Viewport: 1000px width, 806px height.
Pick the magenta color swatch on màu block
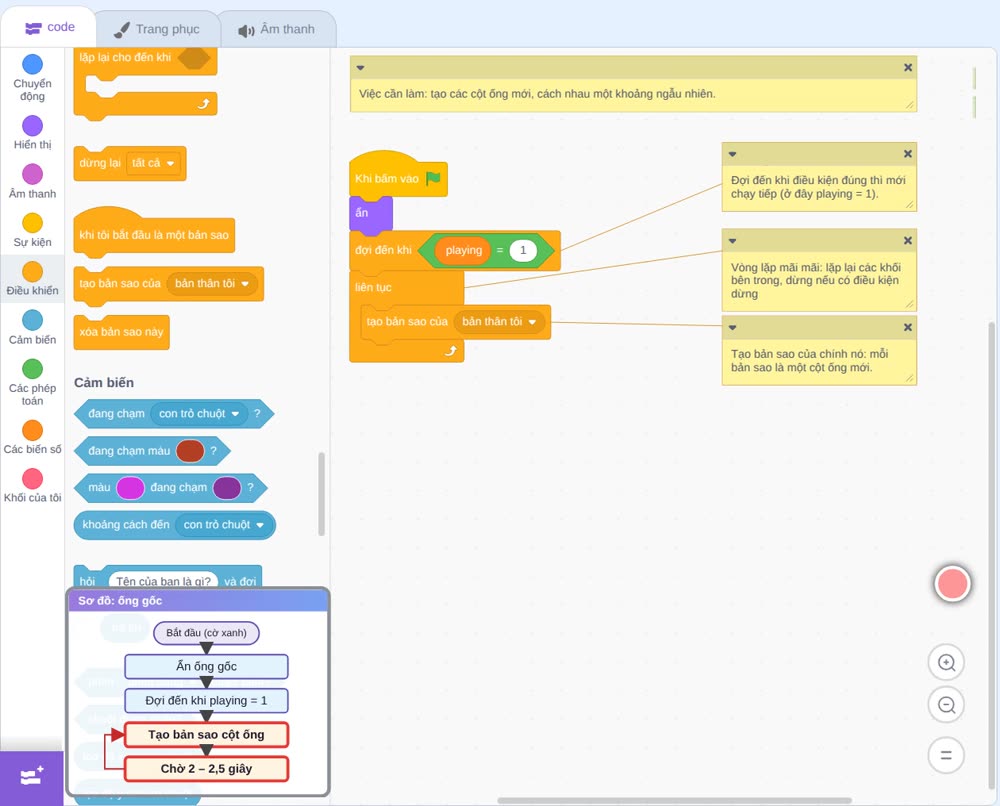pos(130,488)
